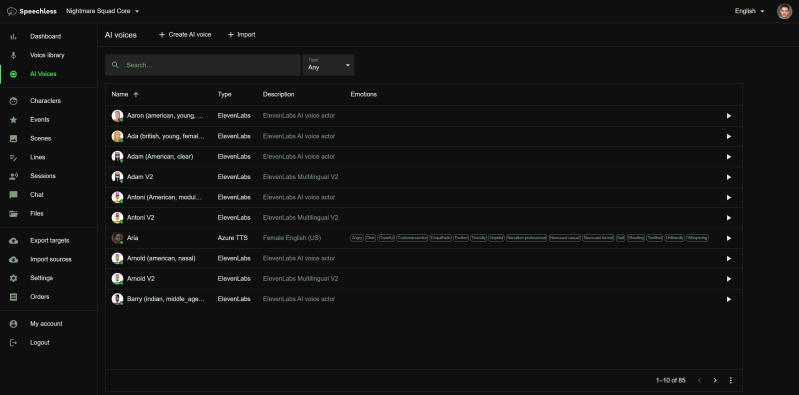Screen dimensions: 799x395
Task: Open Export targets cloud icon
Action: [14, 241]
